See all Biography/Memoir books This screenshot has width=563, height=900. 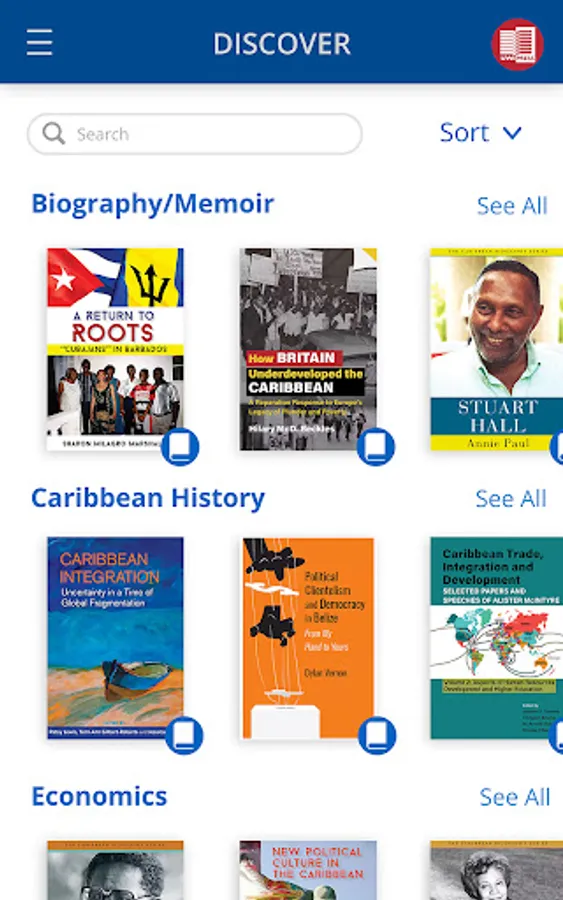point(512,205)
